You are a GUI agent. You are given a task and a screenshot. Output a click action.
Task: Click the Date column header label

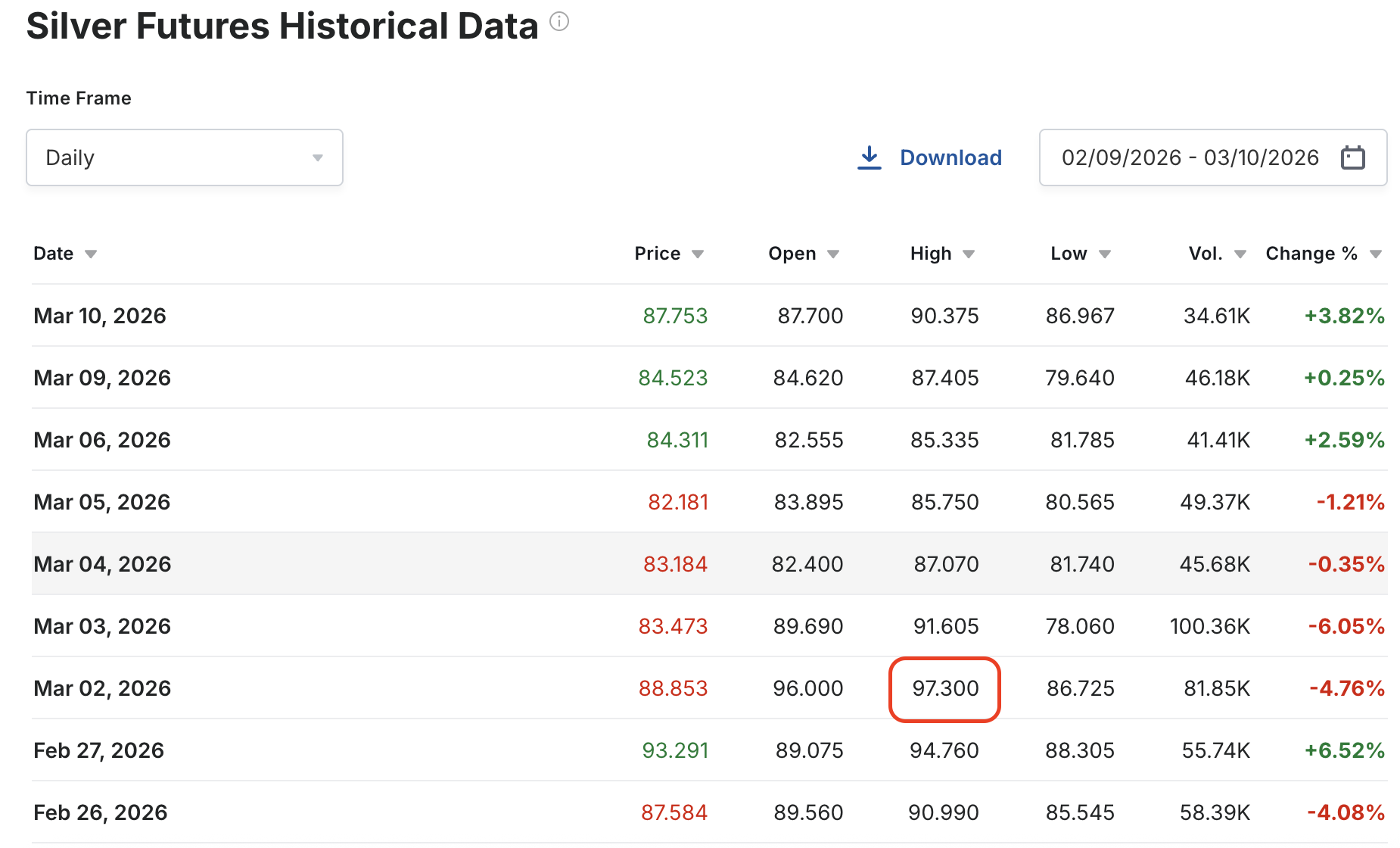(54, 254)
